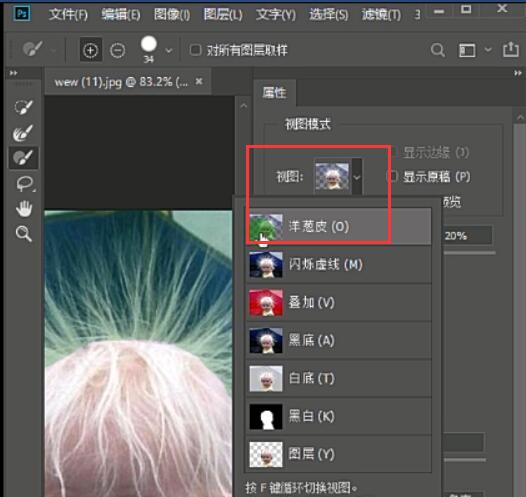Choose 洋葱皮 (O) view mode
Image resolution: width=526 pixels, height=497 pixels.
(339, 227)
